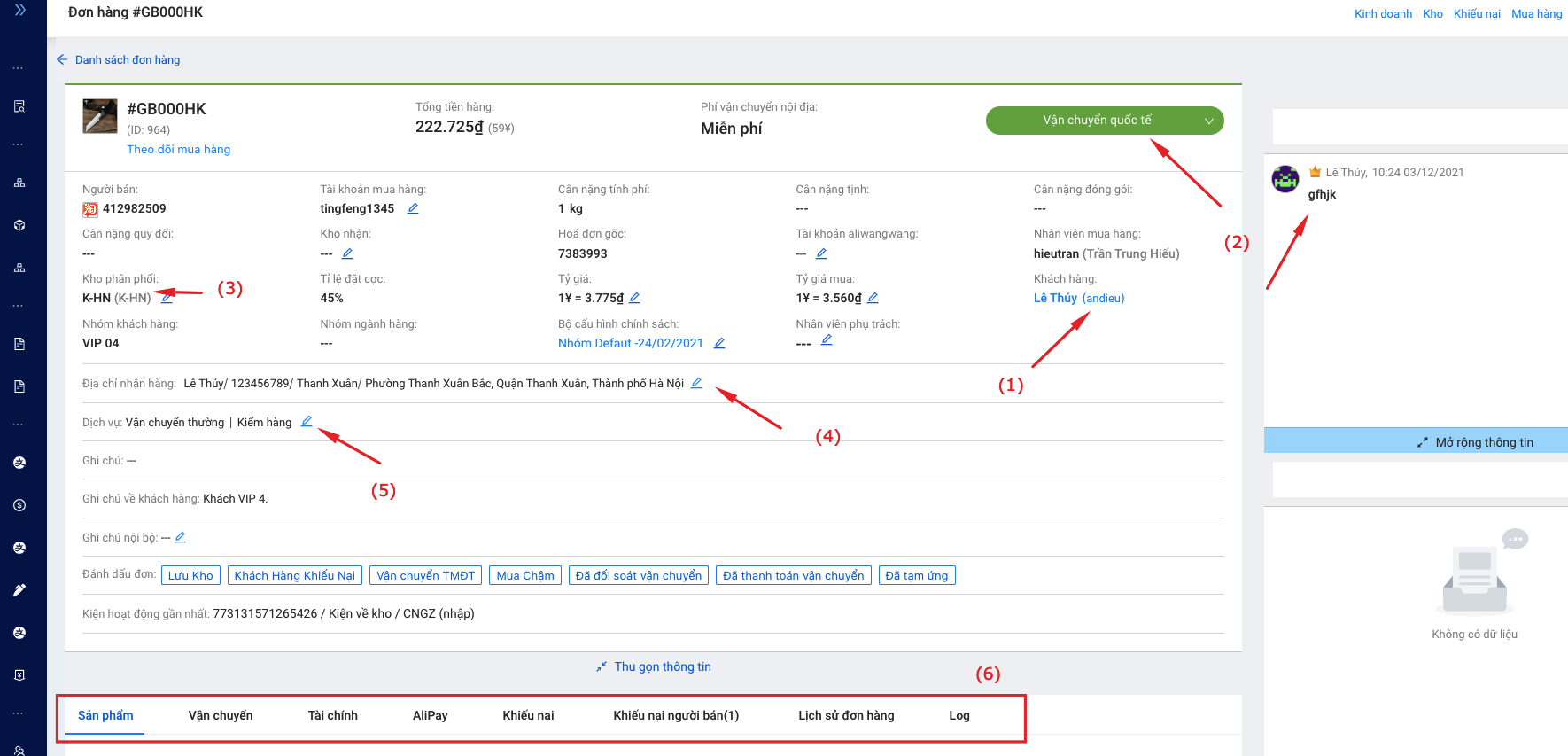Toggle the Mua Chậm order tag

525,575
